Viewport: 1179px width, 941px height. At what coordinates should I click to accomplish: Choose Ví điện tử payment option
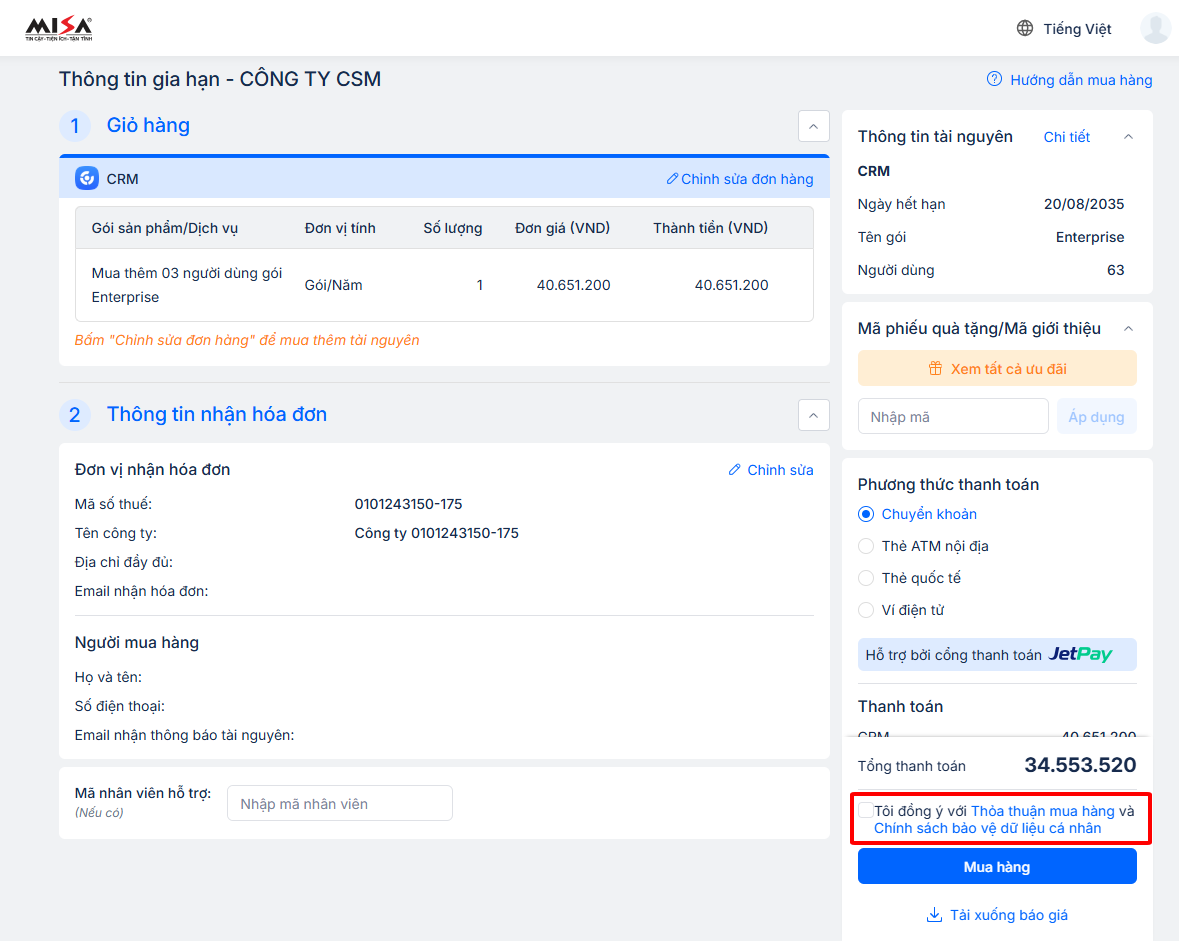(x=866, y=610)
